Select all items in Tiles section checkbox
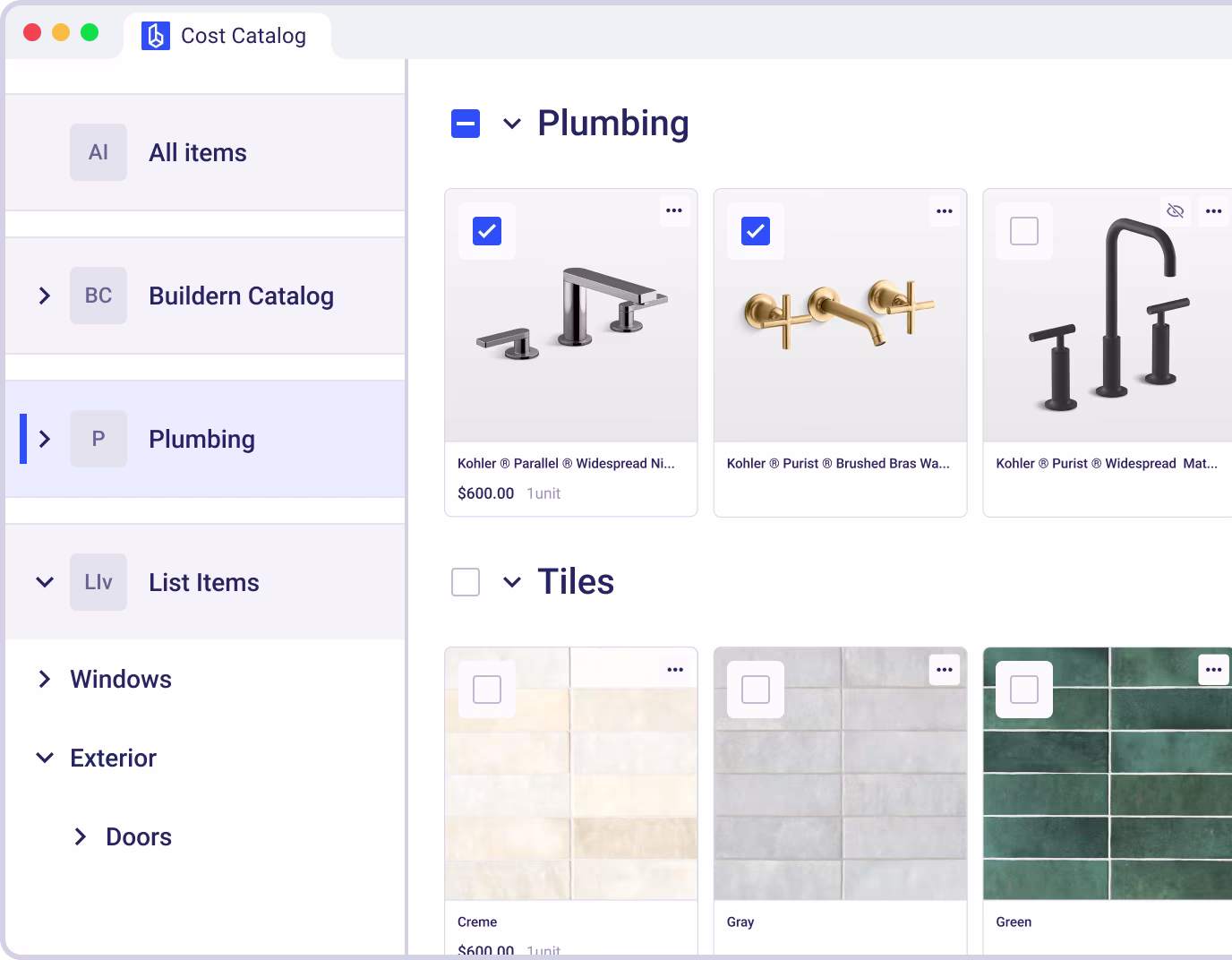The image size is (1232, 960). pos(466,582)
